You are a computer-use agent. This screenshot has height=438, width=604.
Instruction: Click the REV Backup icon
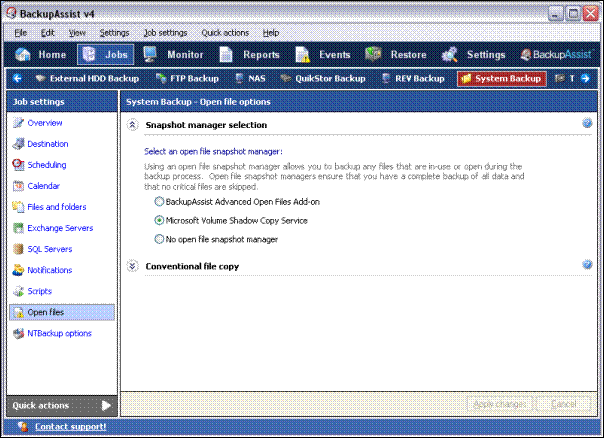[x=386, y=79]
